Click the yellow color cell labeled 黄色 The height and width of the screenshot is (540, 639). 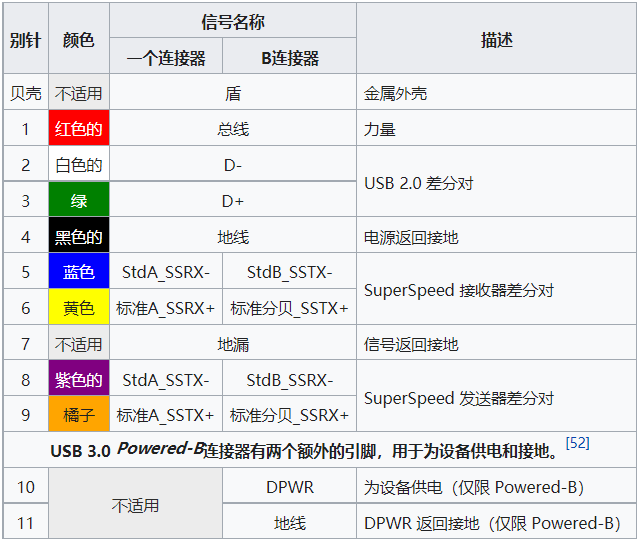[x=78, y=308]
